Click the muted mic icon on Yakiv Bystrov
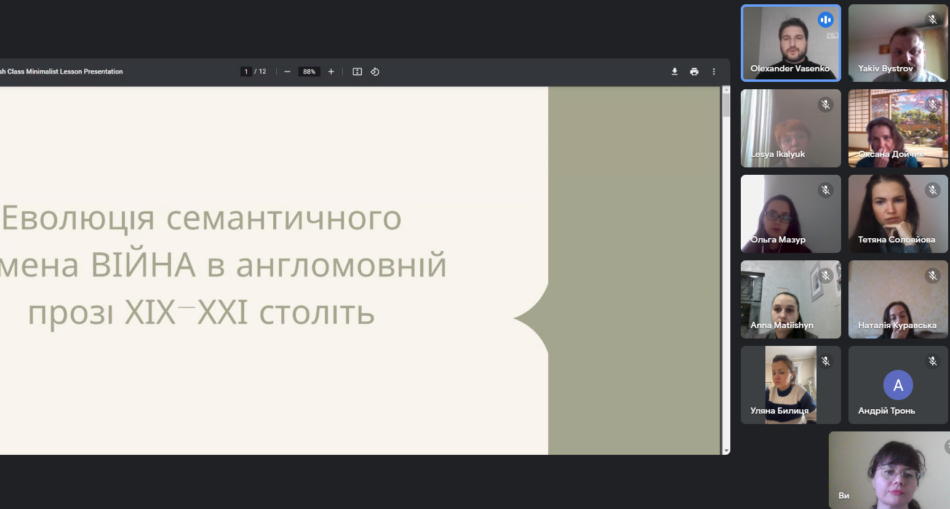The image size is (950, 509). (932, 20)
